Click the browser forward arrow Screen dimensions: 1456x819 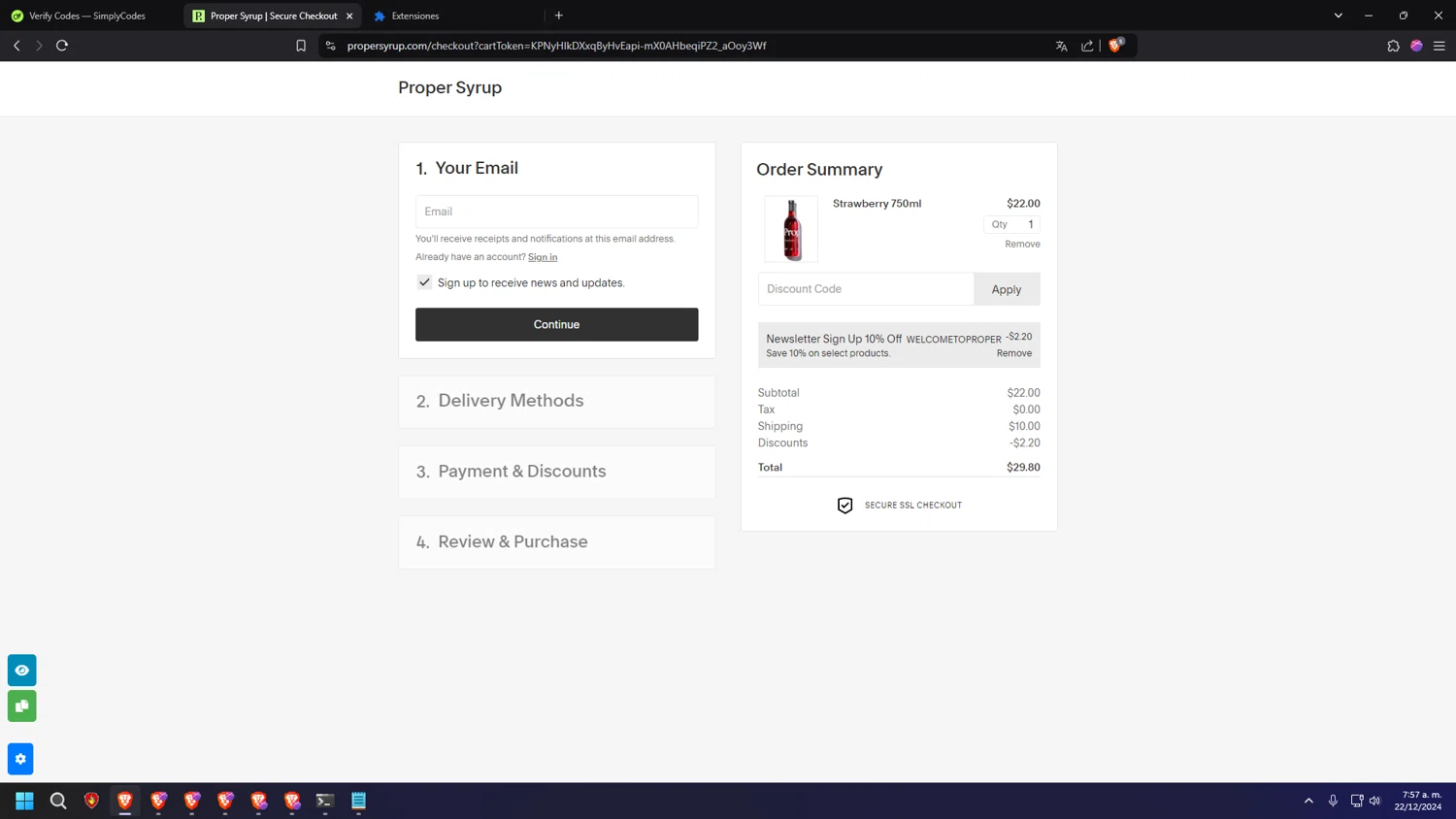[x=39, y=46]
